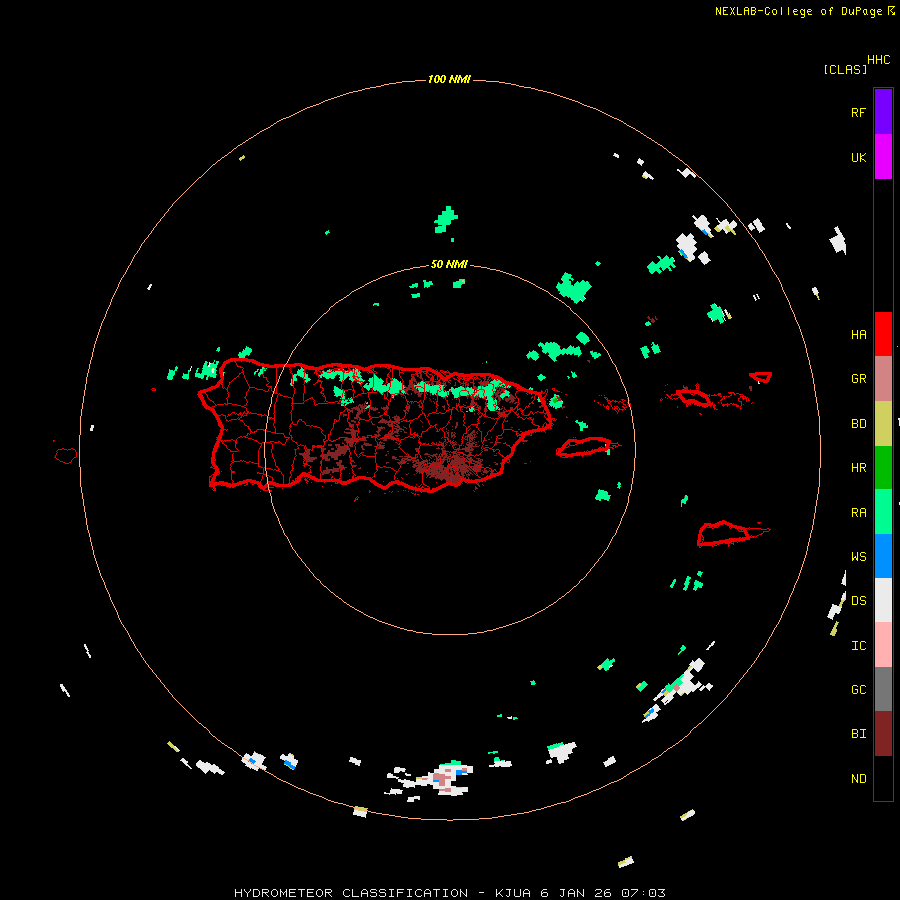Click the ND legend label

(x=858, y=778)
